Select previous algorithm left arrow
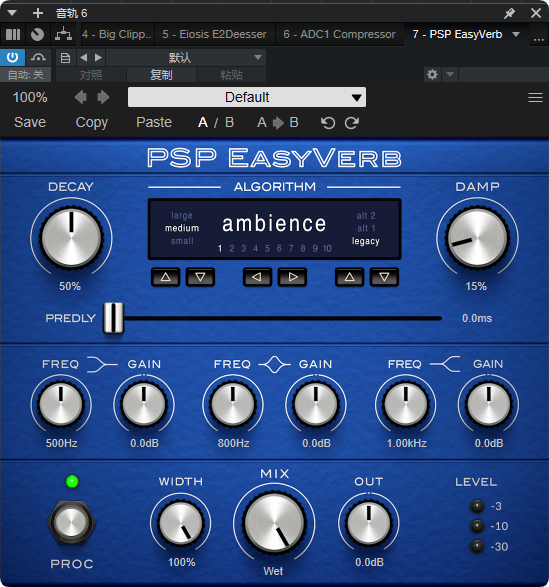This screenshot has width=549, height=587. pyautogui.click(x=257, y=277)
